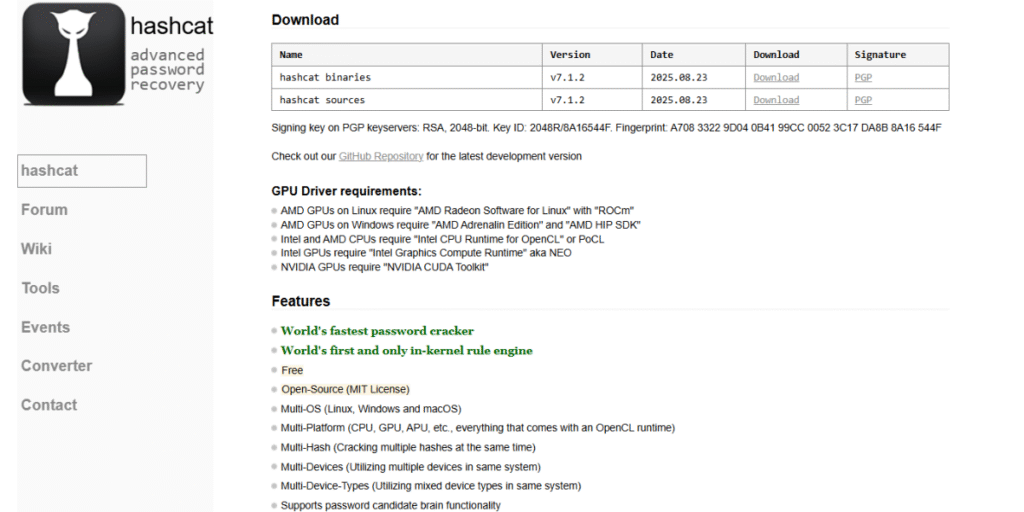Open PGP signature for hashcat sources
This screenshot has width=1024, height=512.
click(863, 100)
